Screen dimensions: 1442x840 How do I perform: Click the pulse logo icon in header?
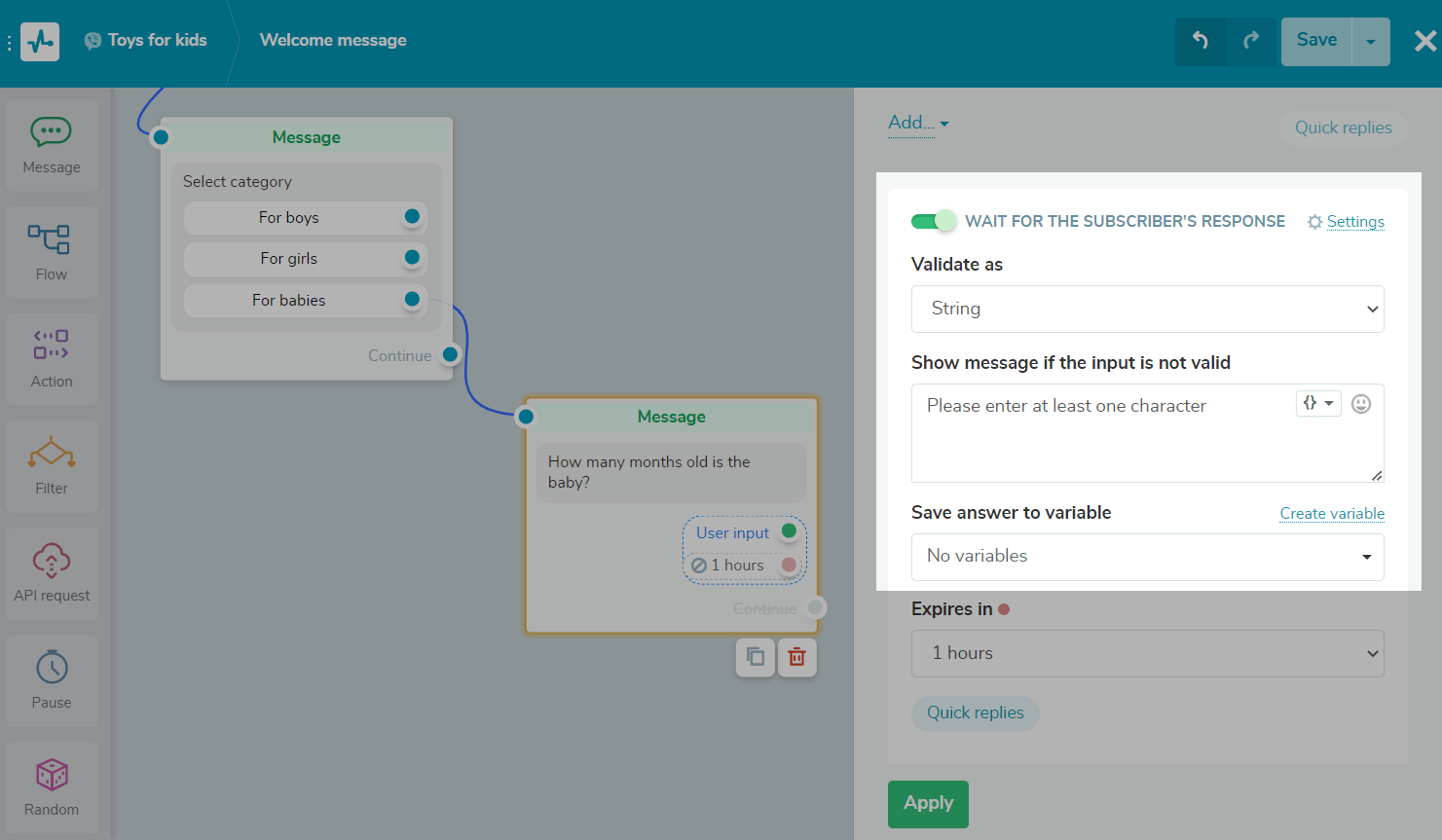point(40,41)
